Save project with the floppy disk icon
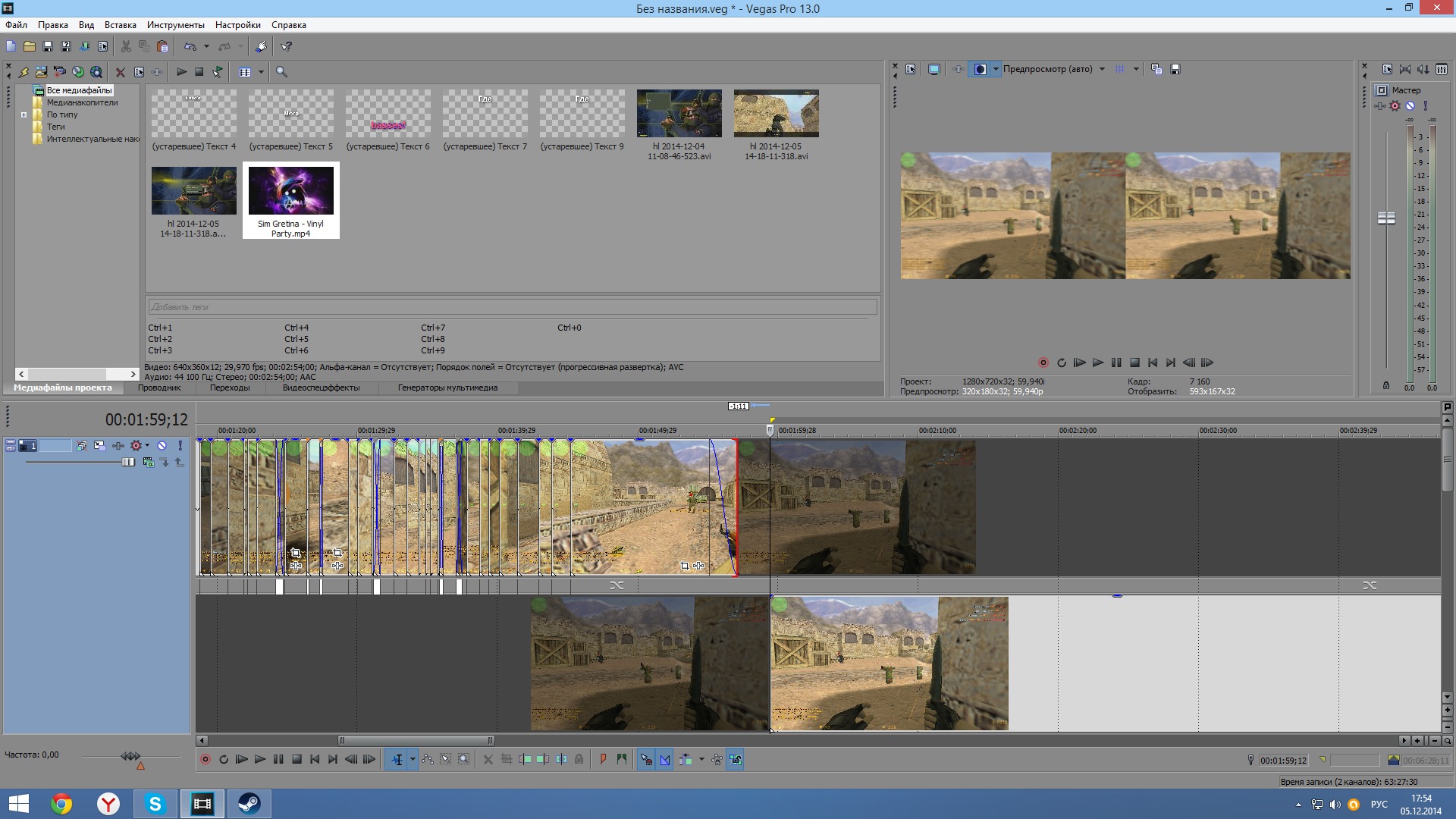 (x=48, y=46)
